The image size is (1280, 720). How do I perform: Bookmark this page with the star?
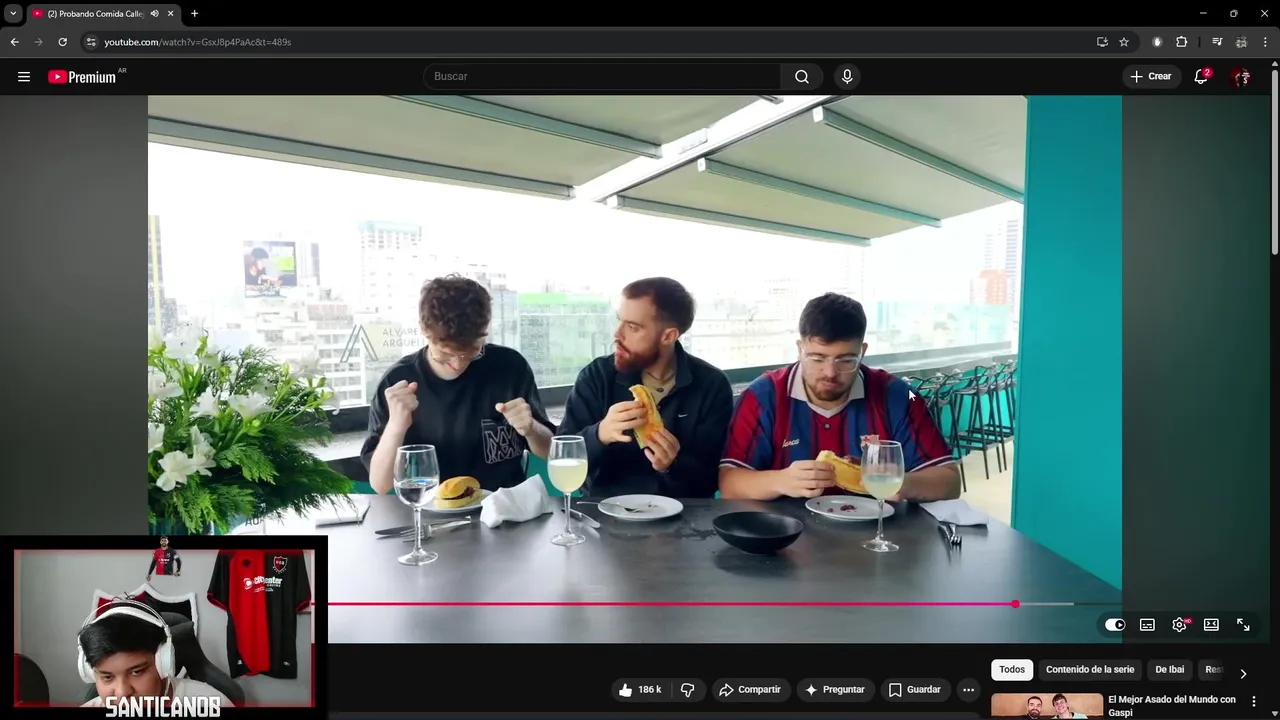coord(1124,42)
